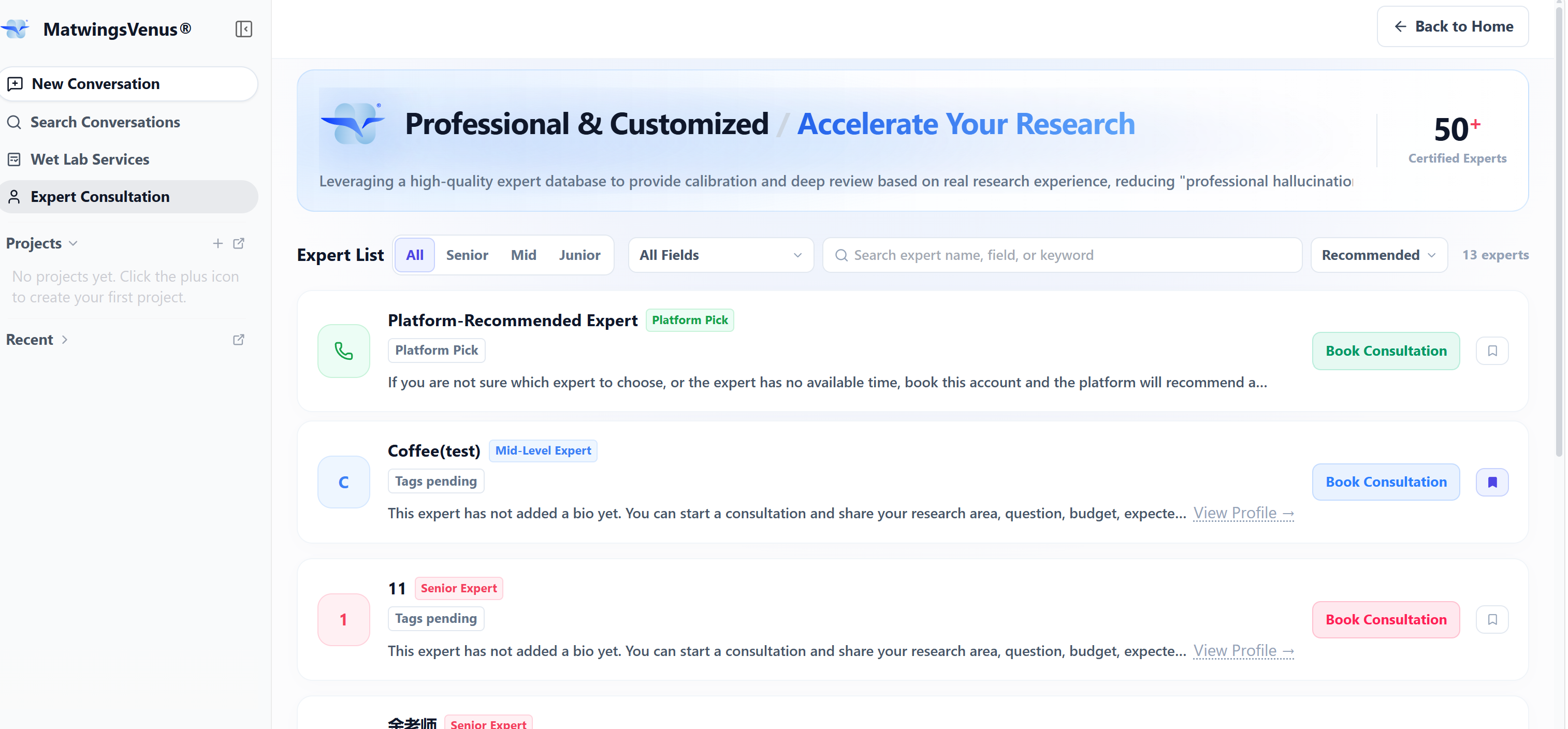This screenshot has height=729, width=1568.
Task: Open the Recommended sort dropdown
Action: click(1378, 255)
